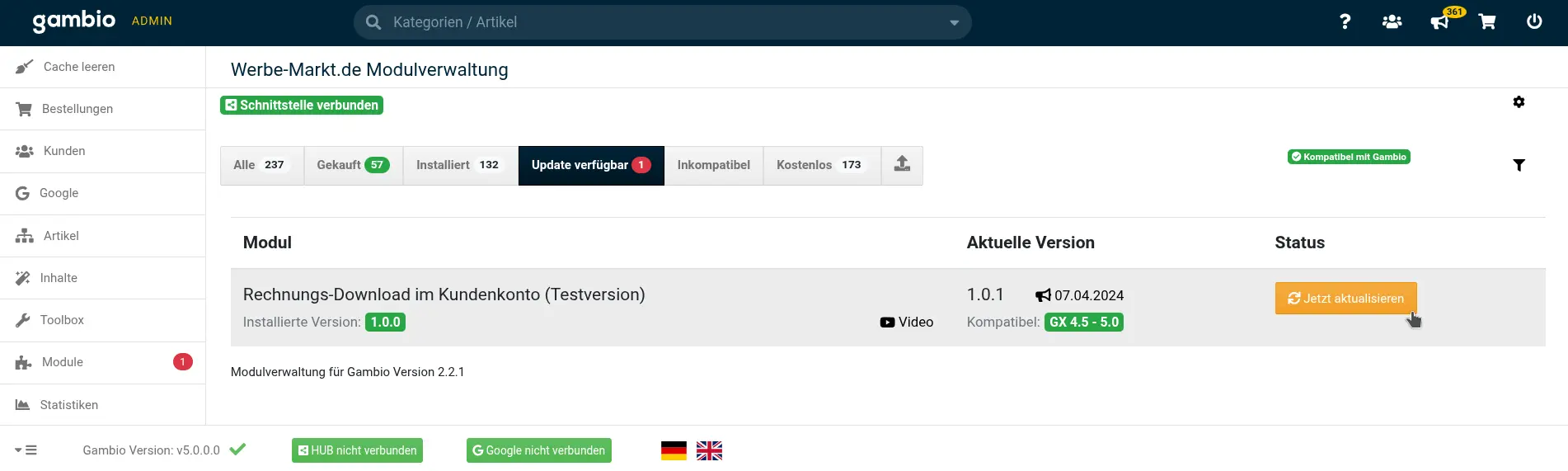Click the Google G icon in sidebar

(x=22, y=193)
